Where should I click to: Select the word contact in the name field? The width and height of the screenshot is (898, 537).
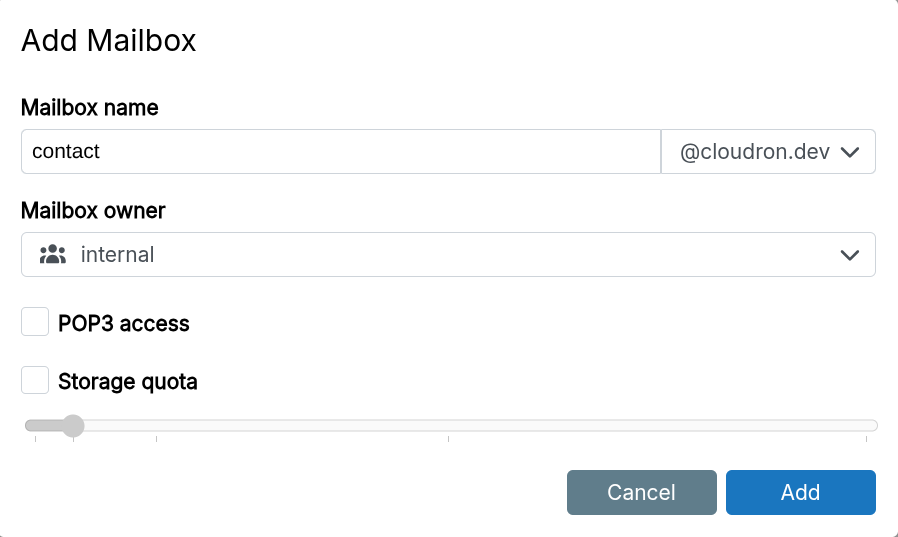point(66,152)
